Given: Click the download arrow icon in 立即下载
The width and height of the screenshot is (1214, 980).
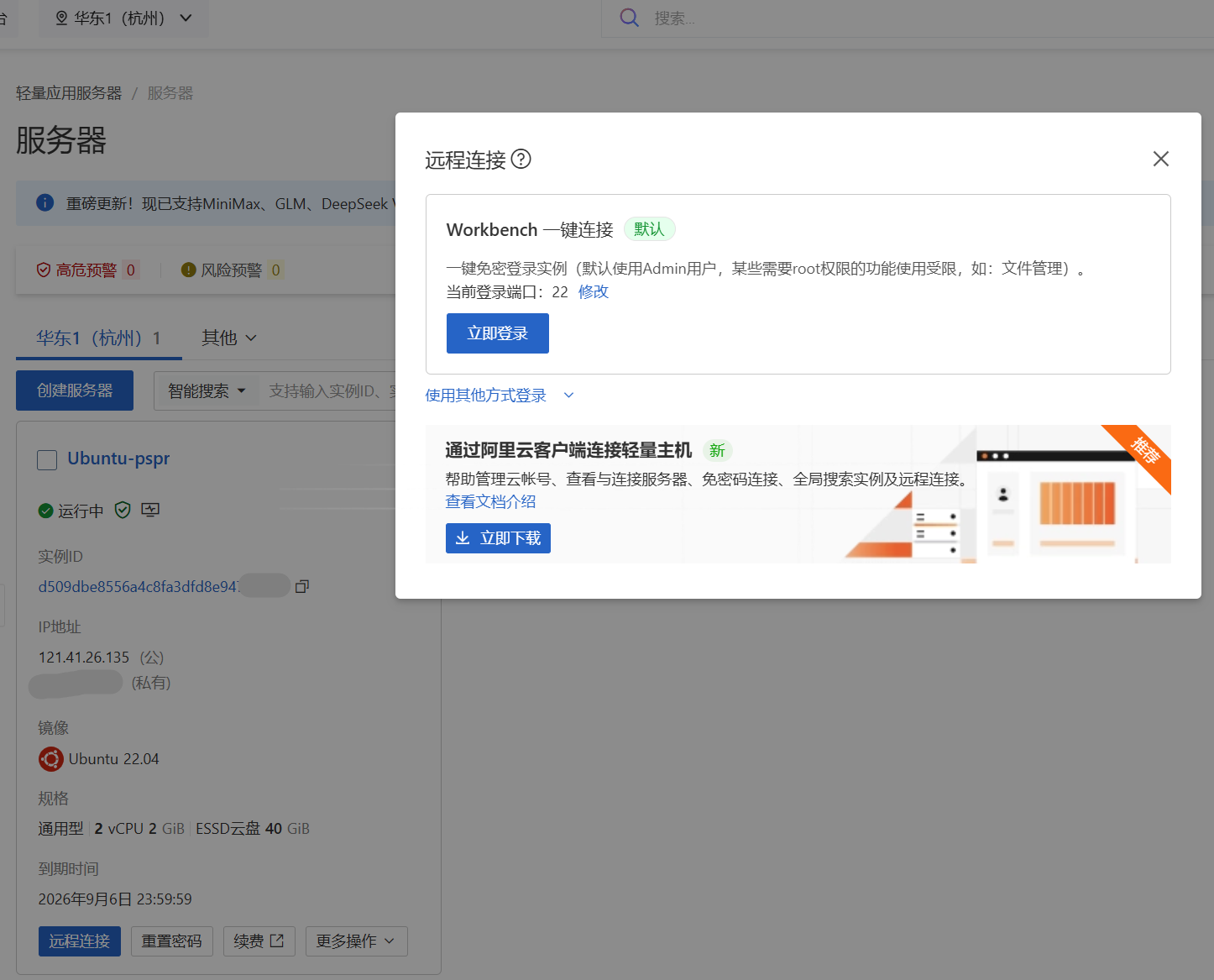Looking at the screenshot, I should tap(463, 537).
